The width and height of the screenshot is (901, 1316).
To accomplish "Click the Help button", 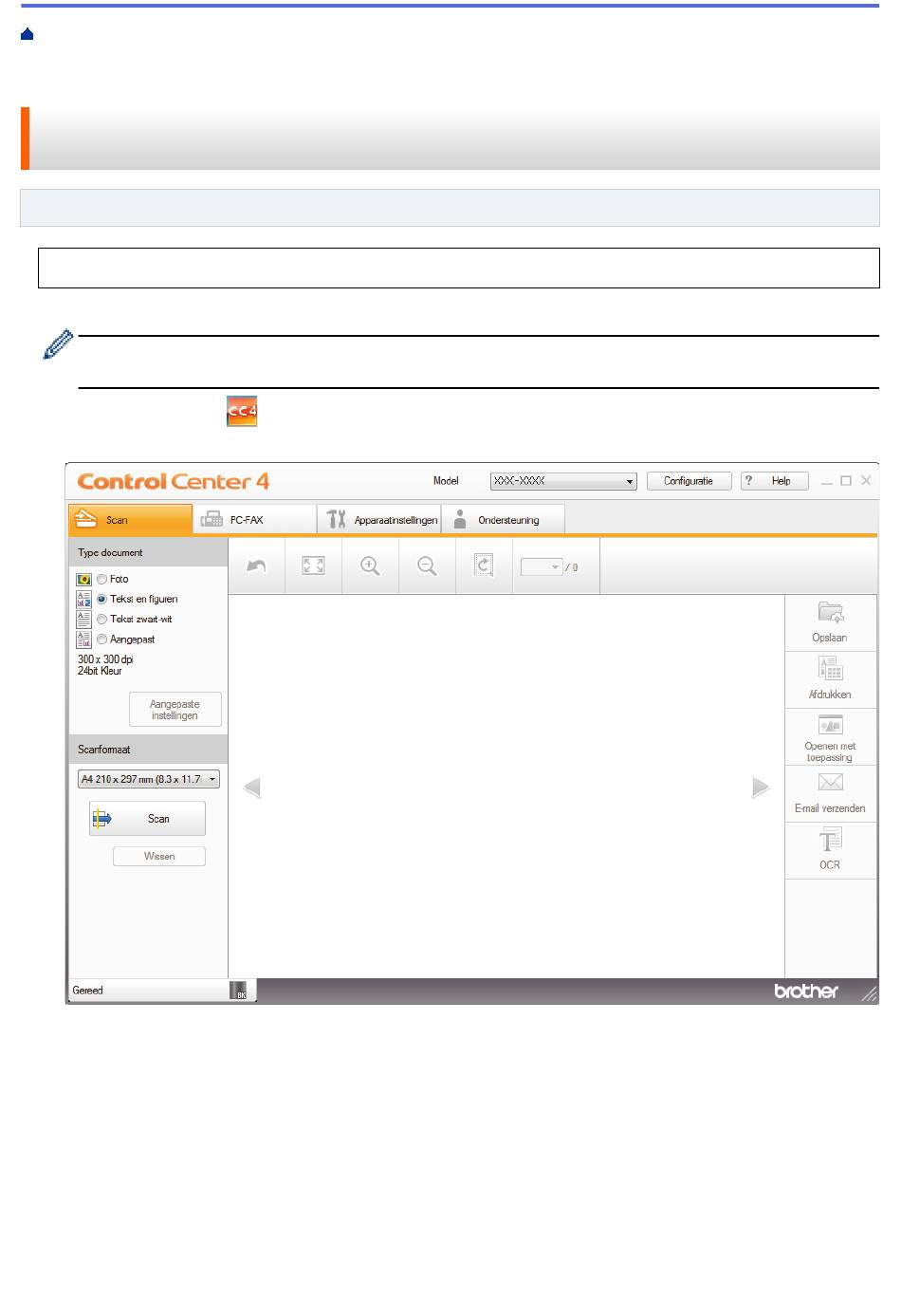I will point(775,481).
